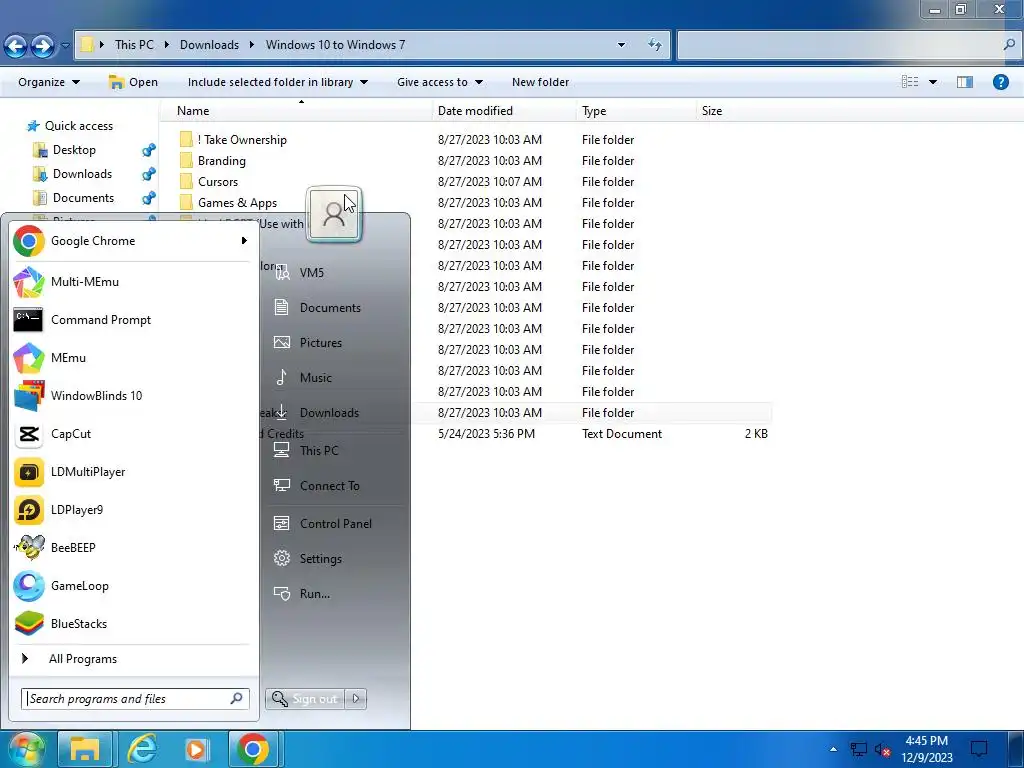Sort by Type column header
This screenshot has height=768, width=1024.
(x=594, y=111)
